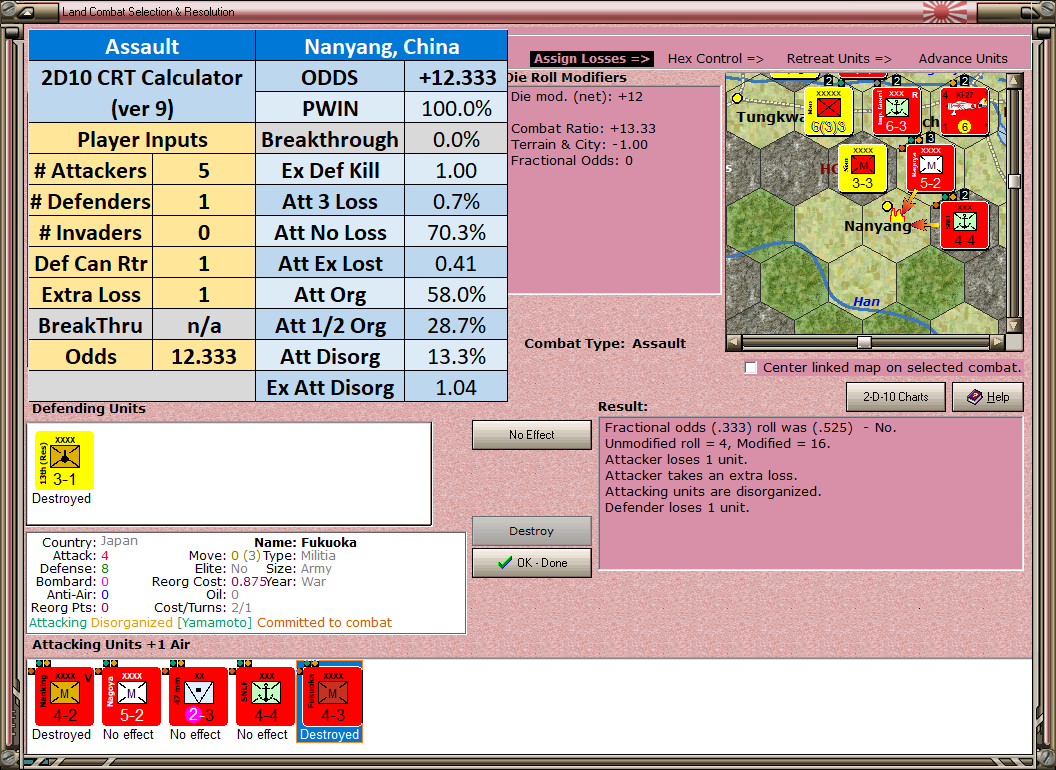Click the Han river label on map
This screenshot has width=1056, height=770.
[866, 301]
